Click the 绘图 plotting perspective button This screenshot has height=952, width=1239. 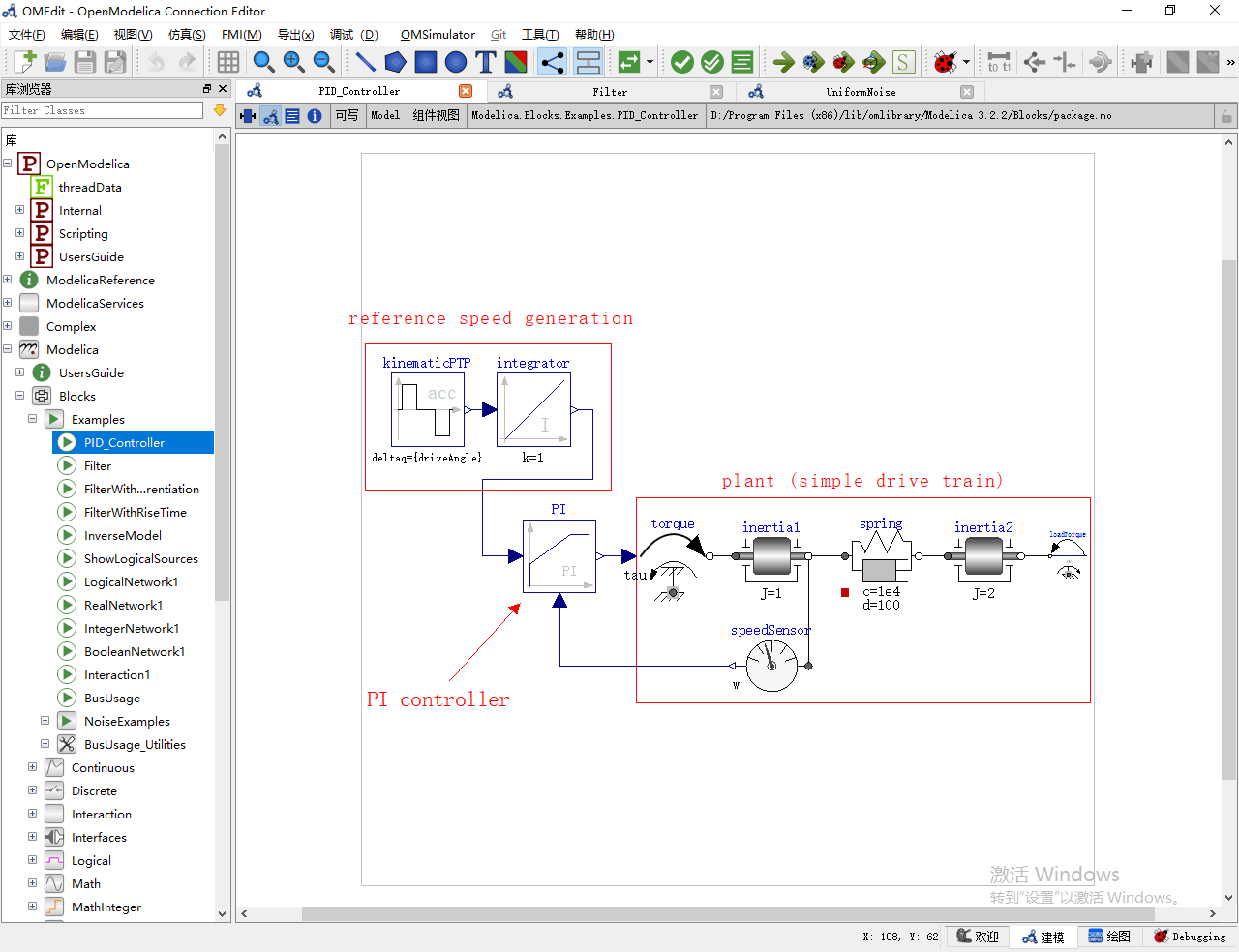[1109, 937]
